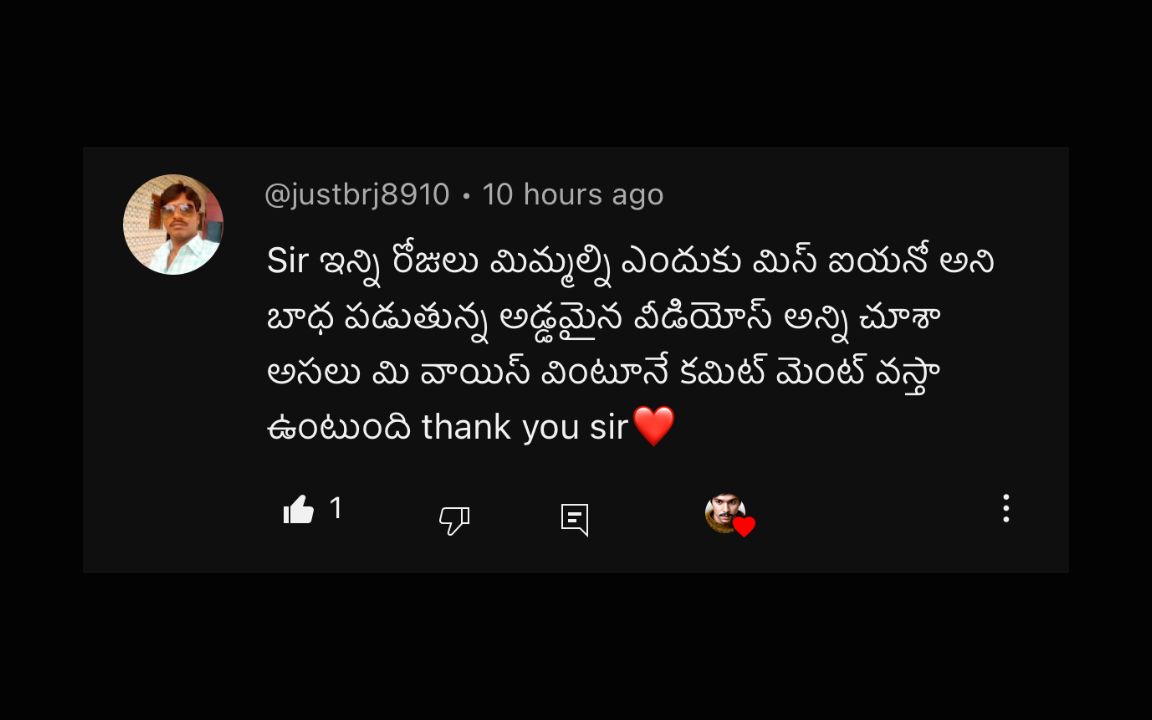Open the reply speech bubble icon
The image size is (1152, 720).
(575, 519)
